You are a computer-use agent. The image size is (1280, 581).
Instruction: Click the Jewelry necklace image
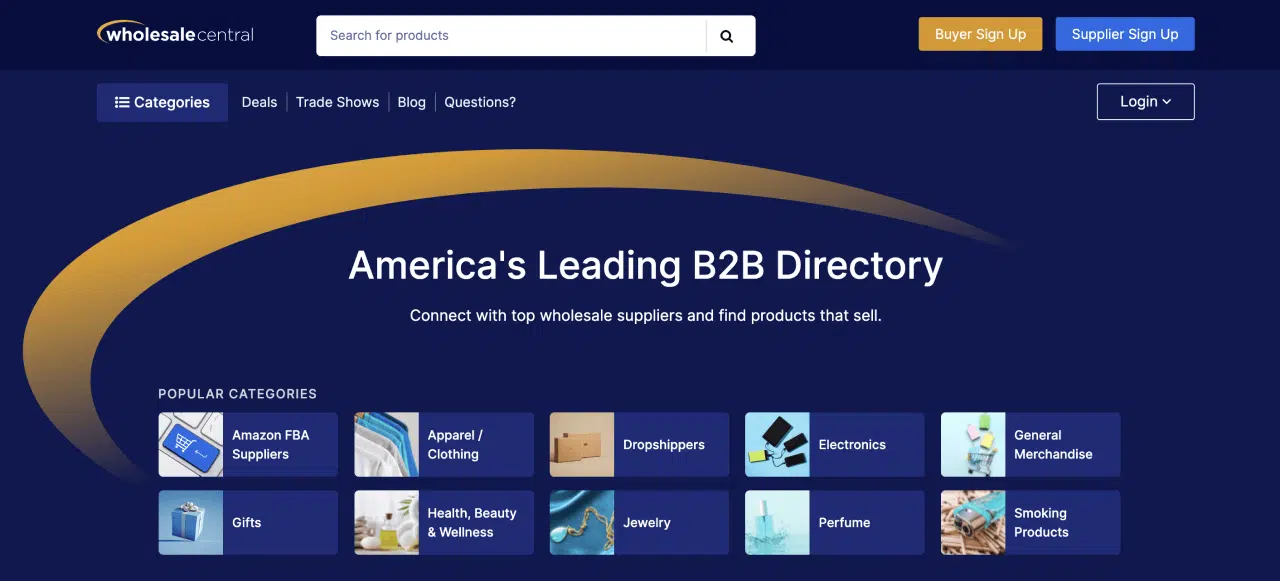582,523
